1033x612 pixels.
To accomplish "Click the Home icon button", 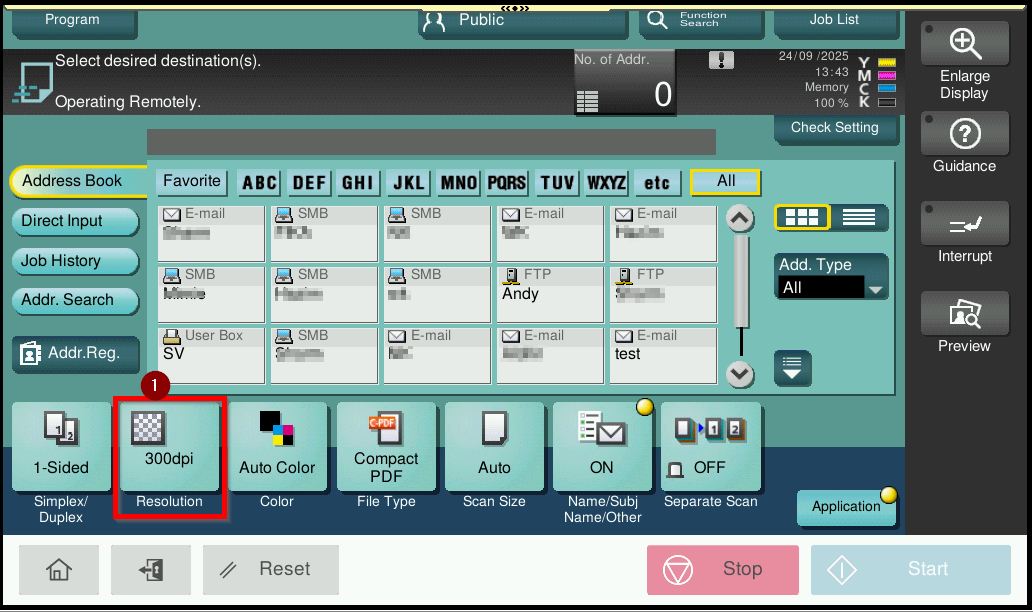I will point(59,570).
